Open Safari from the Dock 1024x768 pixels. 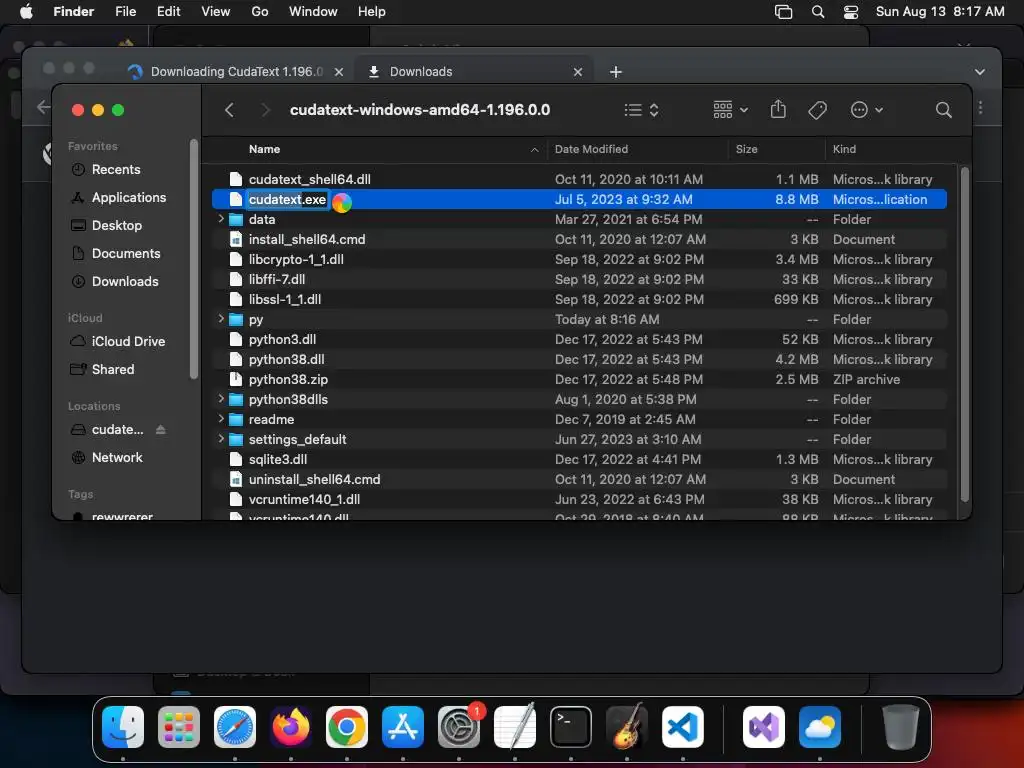click(x=234, y=727)
